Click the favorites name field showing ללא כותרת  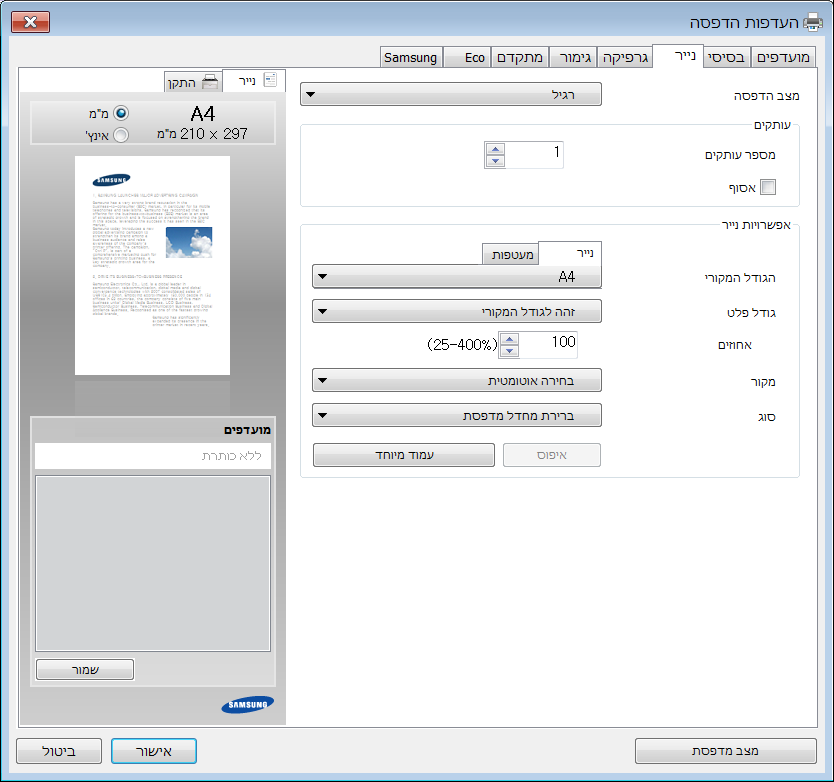153,456
